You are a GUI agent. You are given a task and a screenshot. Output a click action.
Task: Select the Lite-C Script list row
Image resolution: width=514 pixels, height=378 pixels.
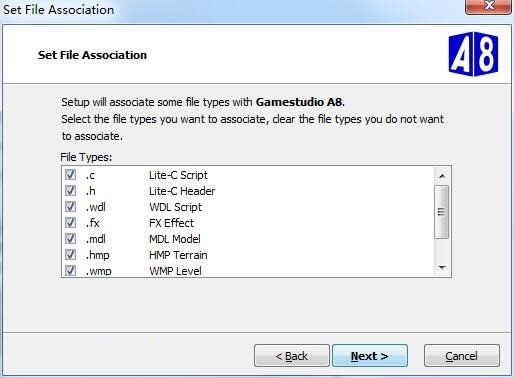click(248, 175)
